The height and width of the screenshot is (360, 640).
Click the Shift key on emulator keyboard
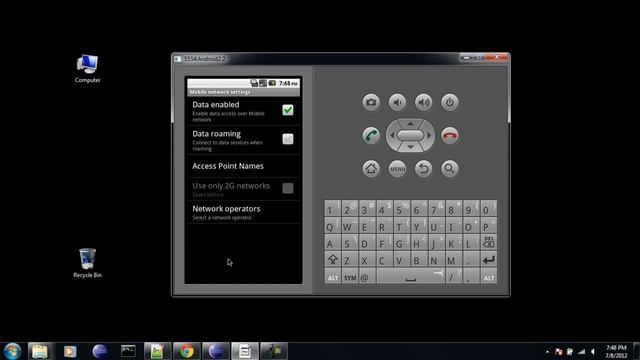click(x=333, y=260)
